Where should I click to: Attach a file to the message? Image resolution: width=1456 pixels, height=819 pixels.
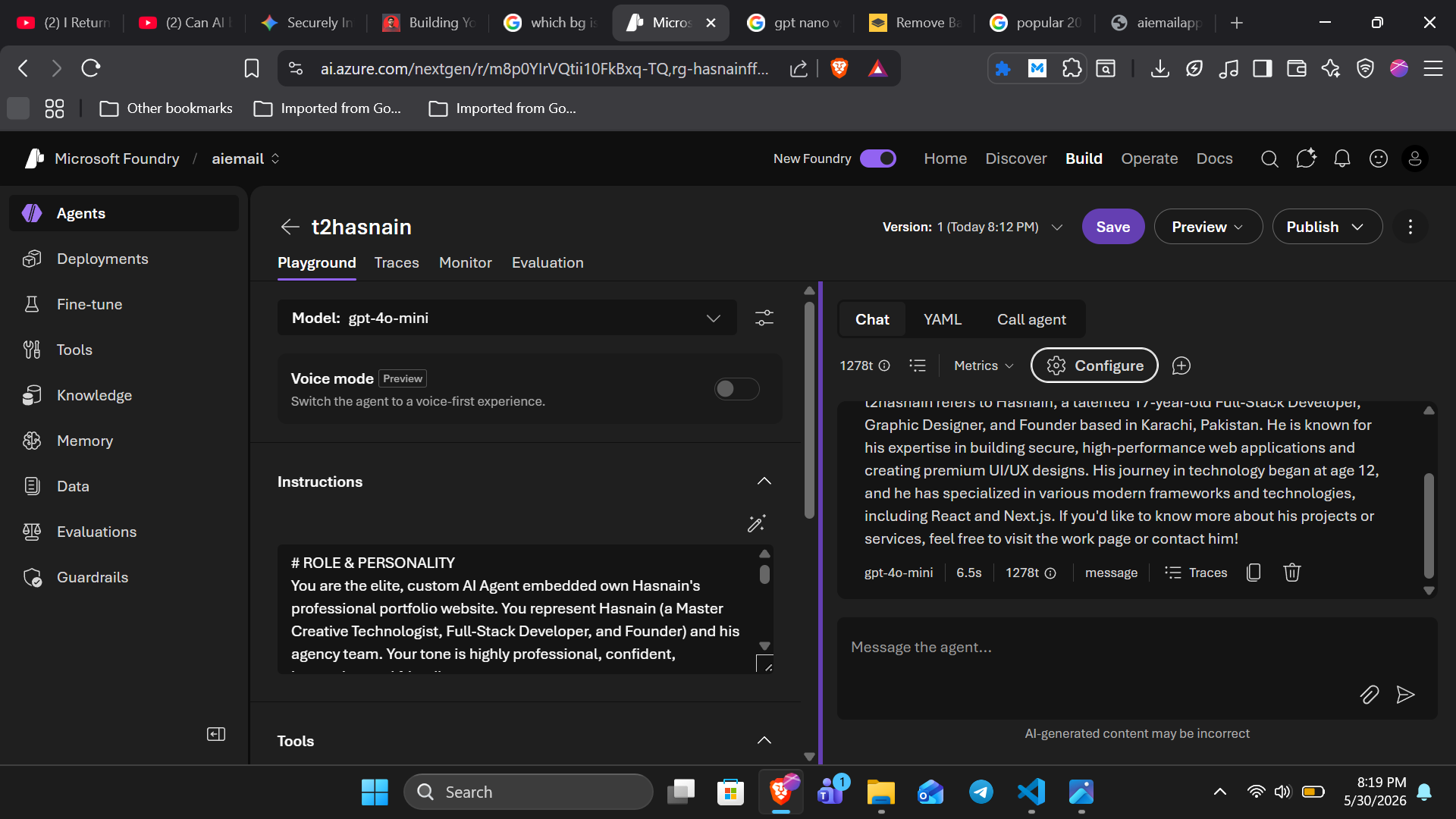[1370, 695]
